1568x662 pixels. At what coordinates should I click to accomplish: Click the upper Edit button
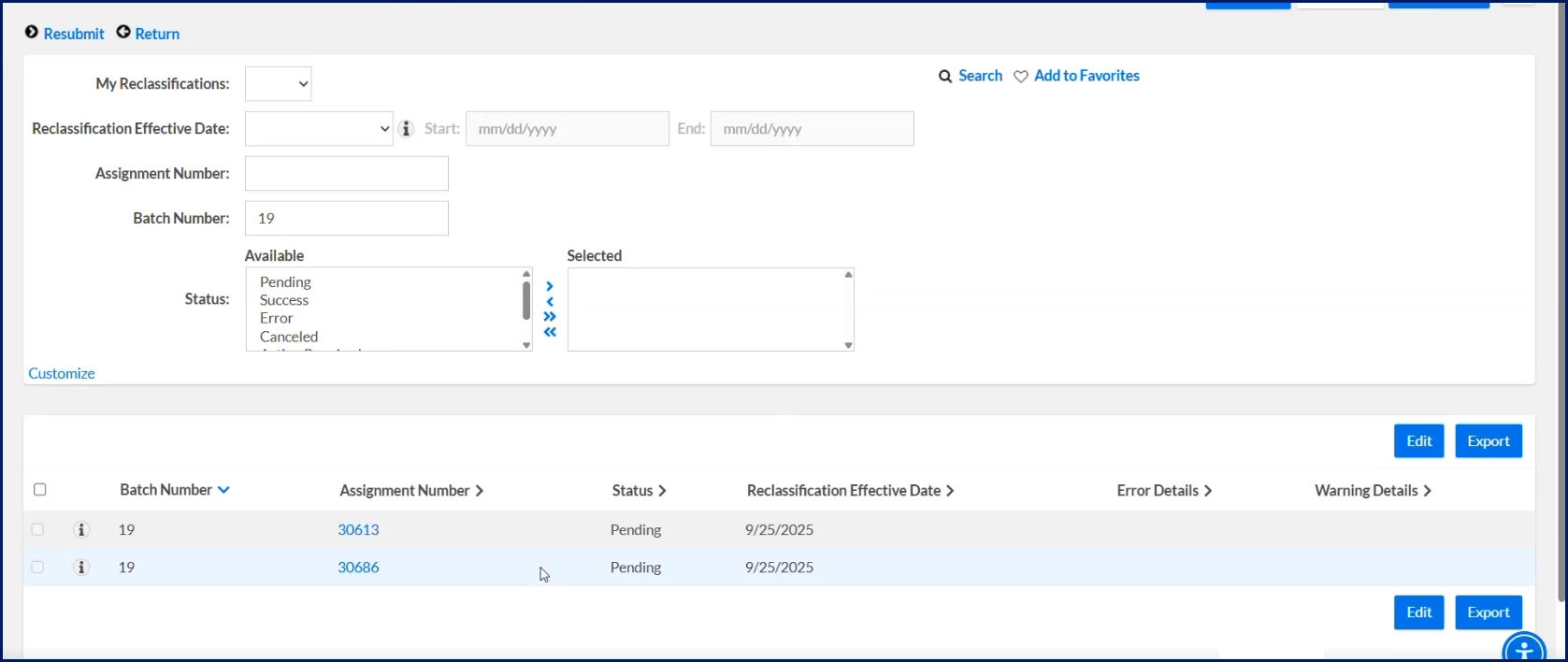pyautogui.click(x=1418, y=441)
